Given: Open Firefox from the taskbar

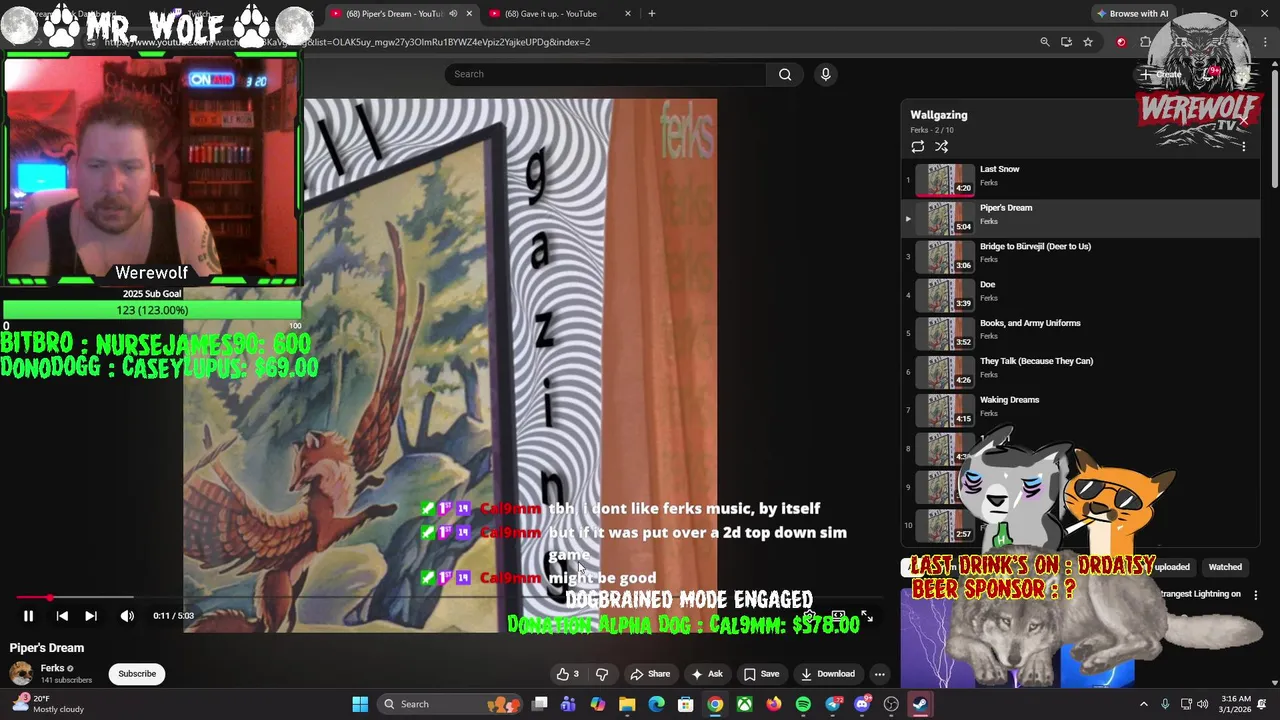Looking at the screenshot, I should [774, 704].
